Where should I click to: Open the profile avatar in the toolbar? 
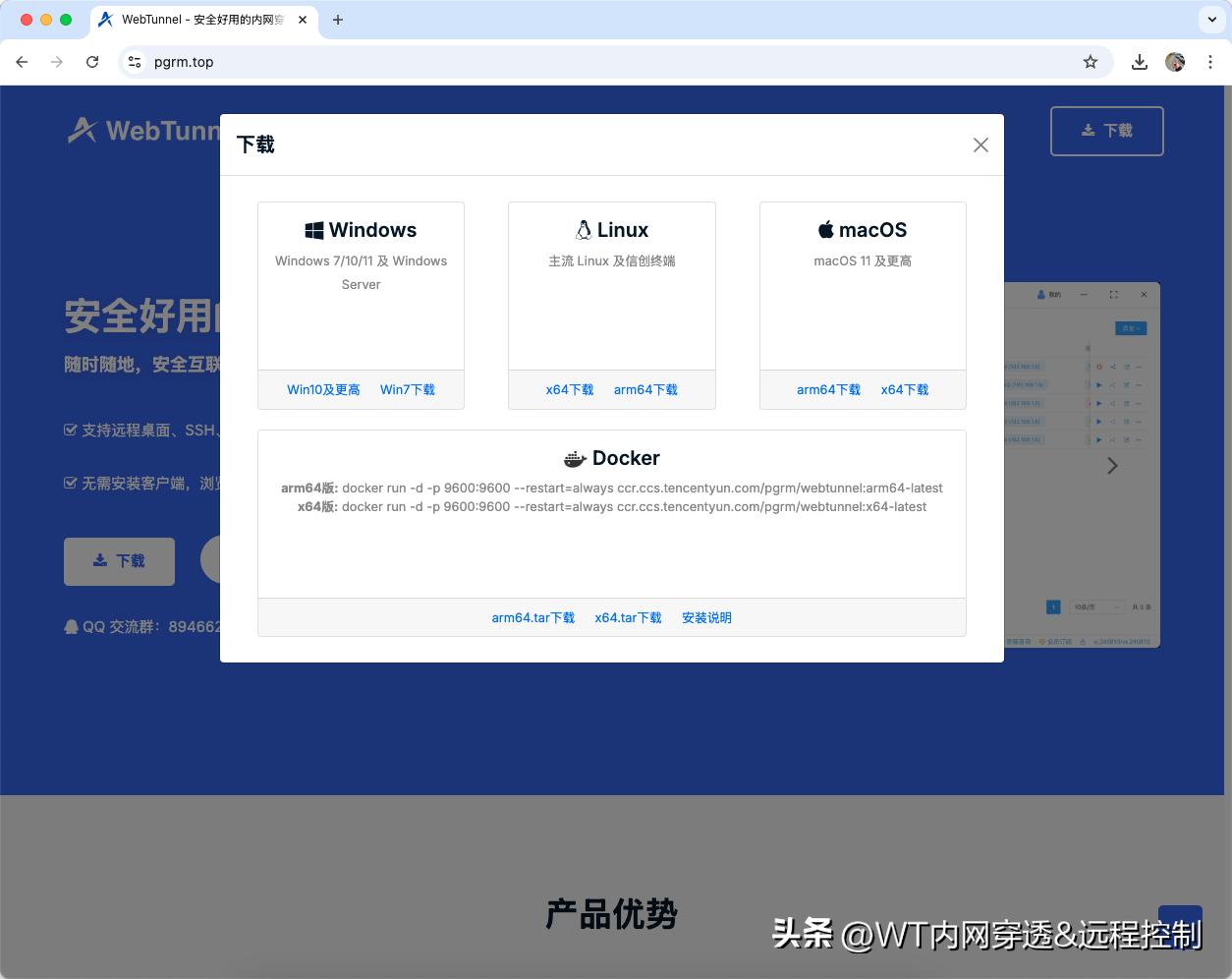click(x=1175, y=62)
